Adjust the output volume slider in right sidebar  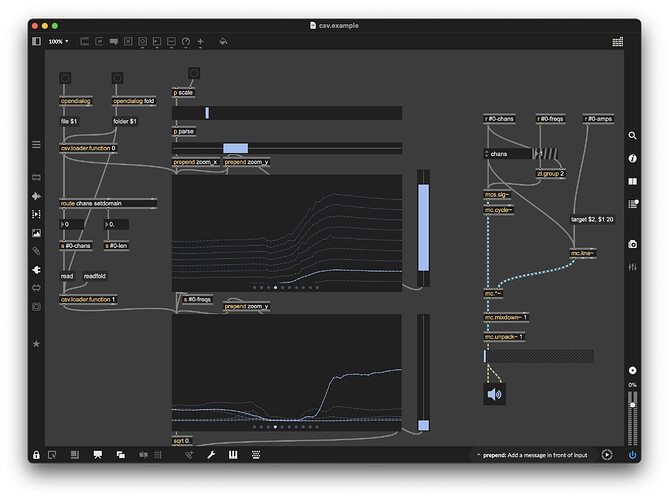pyautogui.click(x=633, y=417)
